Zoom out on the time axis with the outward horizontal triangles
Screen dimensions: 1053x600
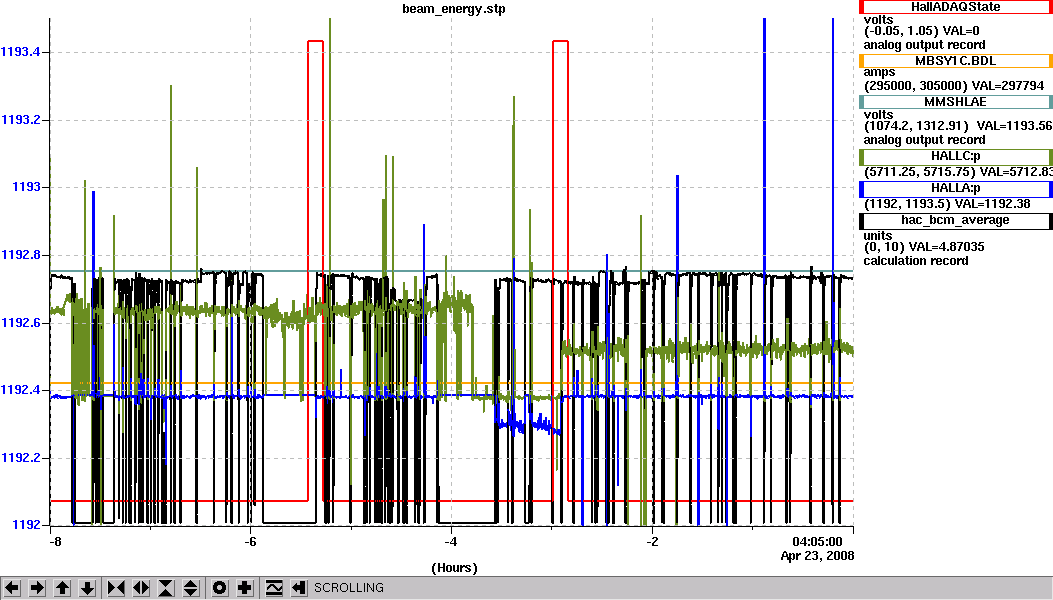141,588
